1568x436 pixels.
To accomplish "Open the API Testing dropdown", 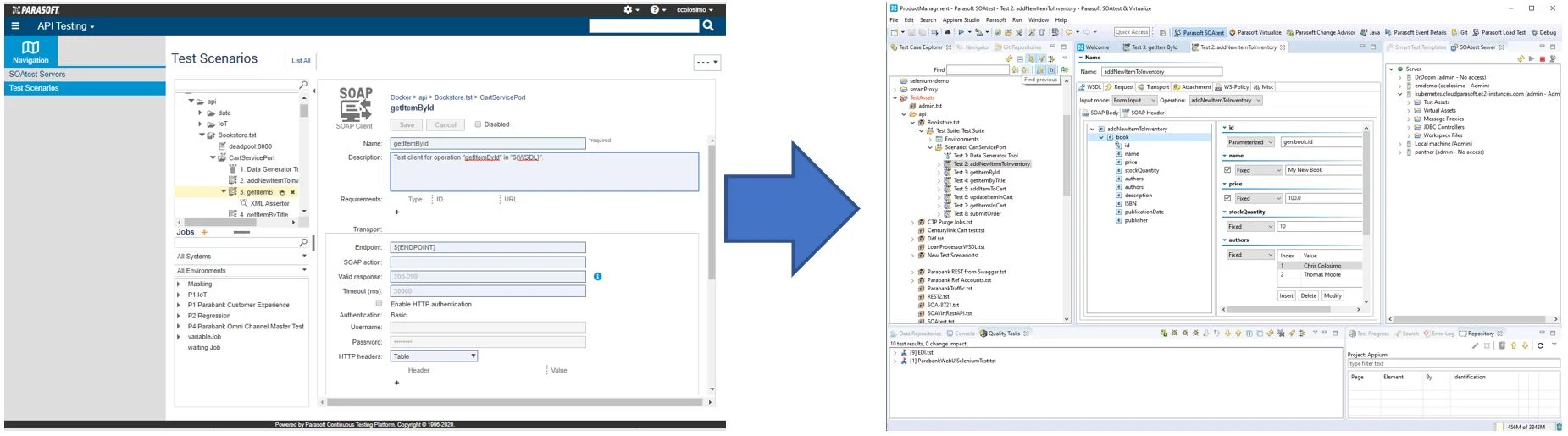I will coord(65,26).
